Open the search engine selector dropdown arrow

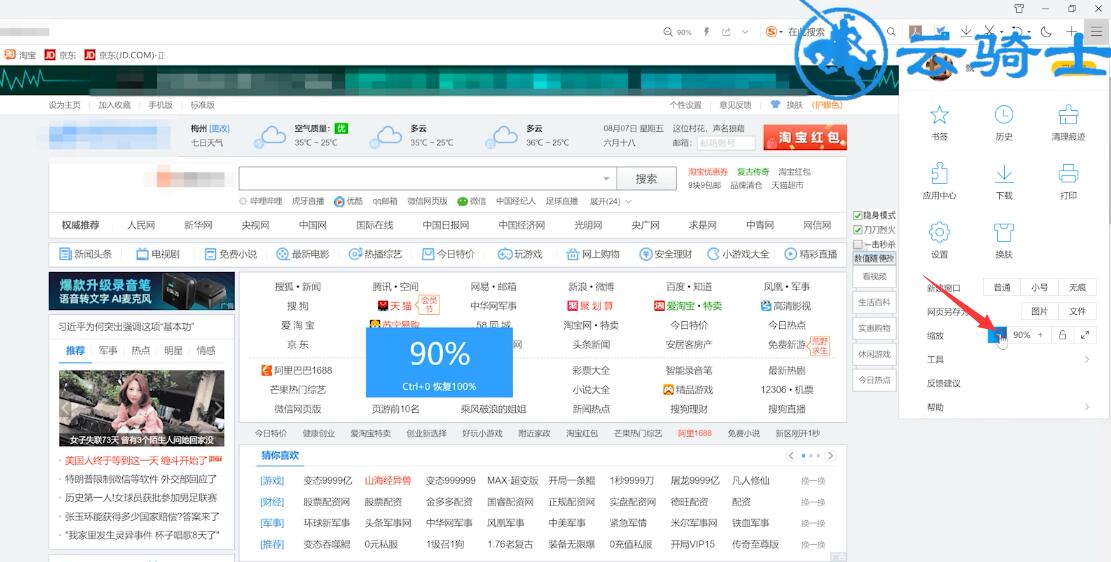(781, 32)
